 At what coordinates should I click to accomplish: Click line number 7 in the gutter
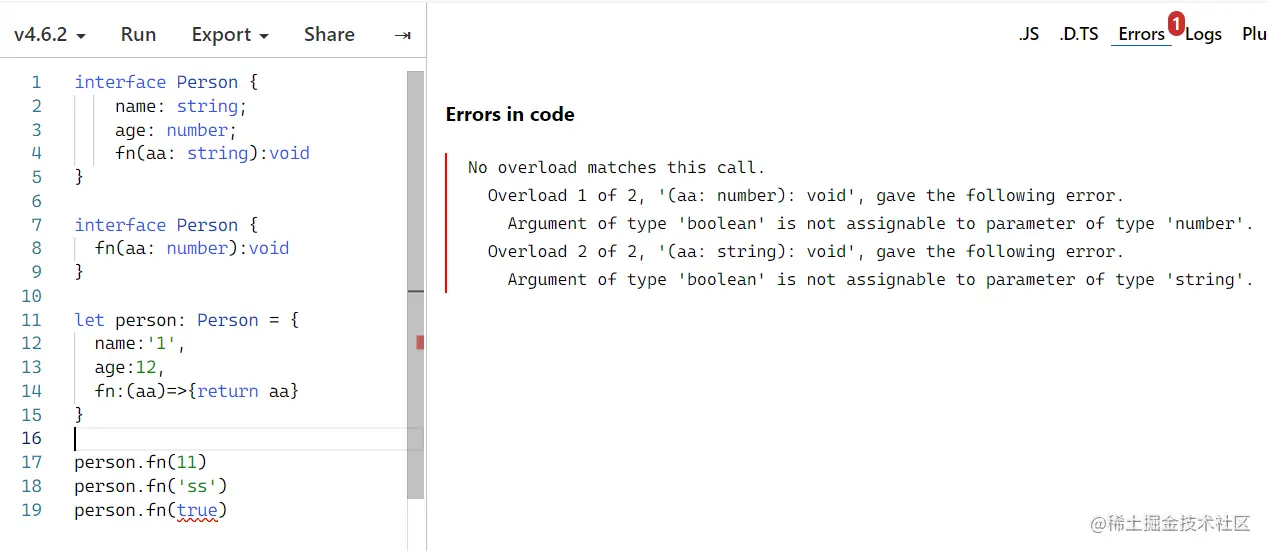coord(36,225)
